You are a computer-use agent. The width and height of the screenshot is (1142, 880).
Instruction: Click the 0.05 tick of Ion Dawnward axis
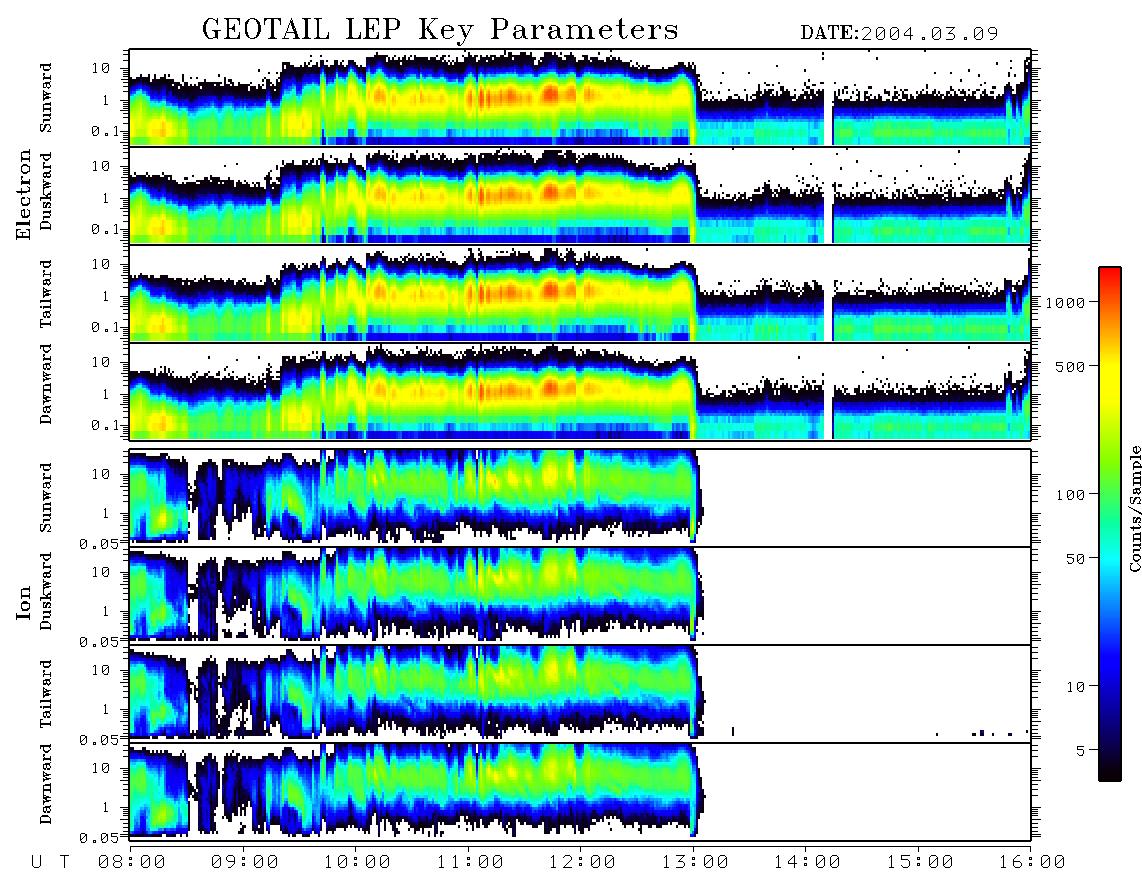coord(99,838)
